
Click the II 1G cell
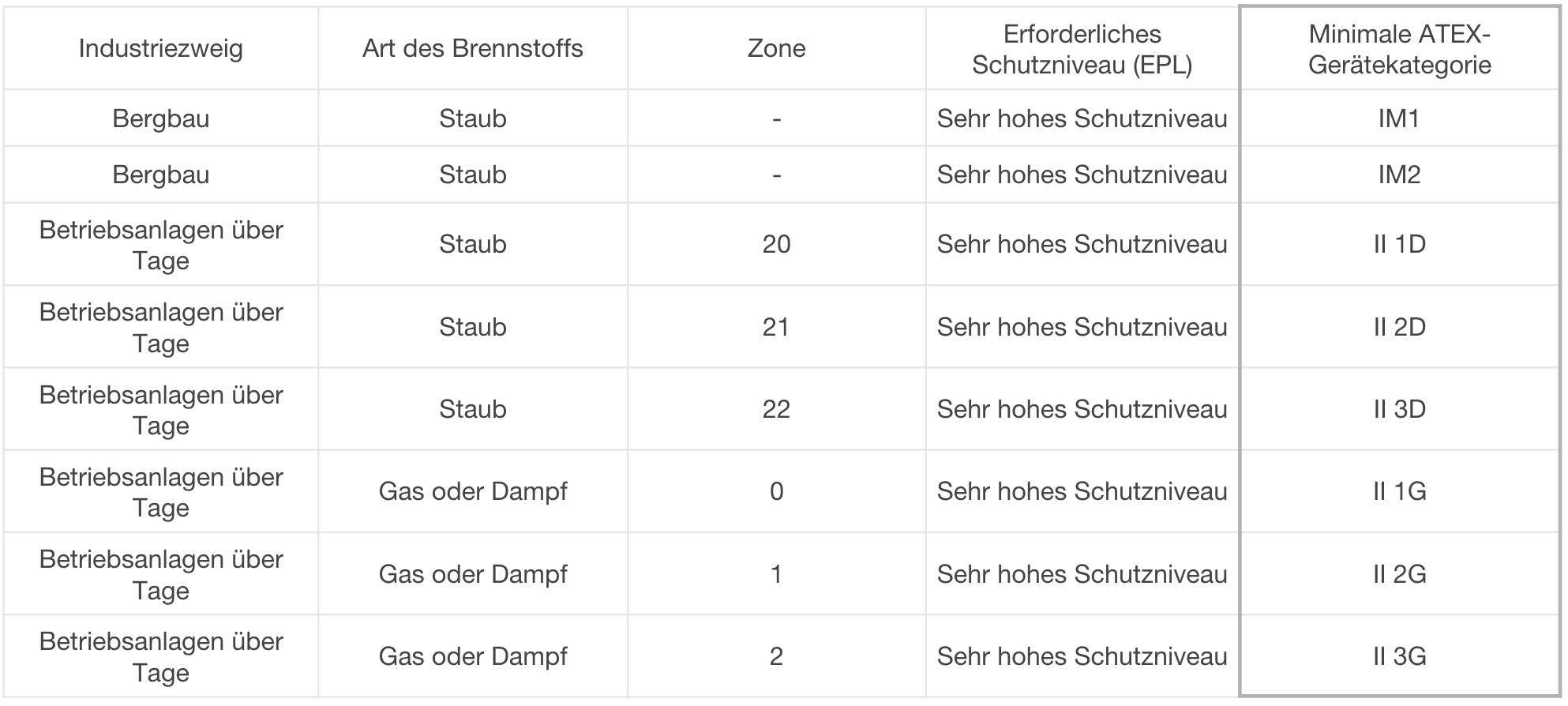point(1399,491)
